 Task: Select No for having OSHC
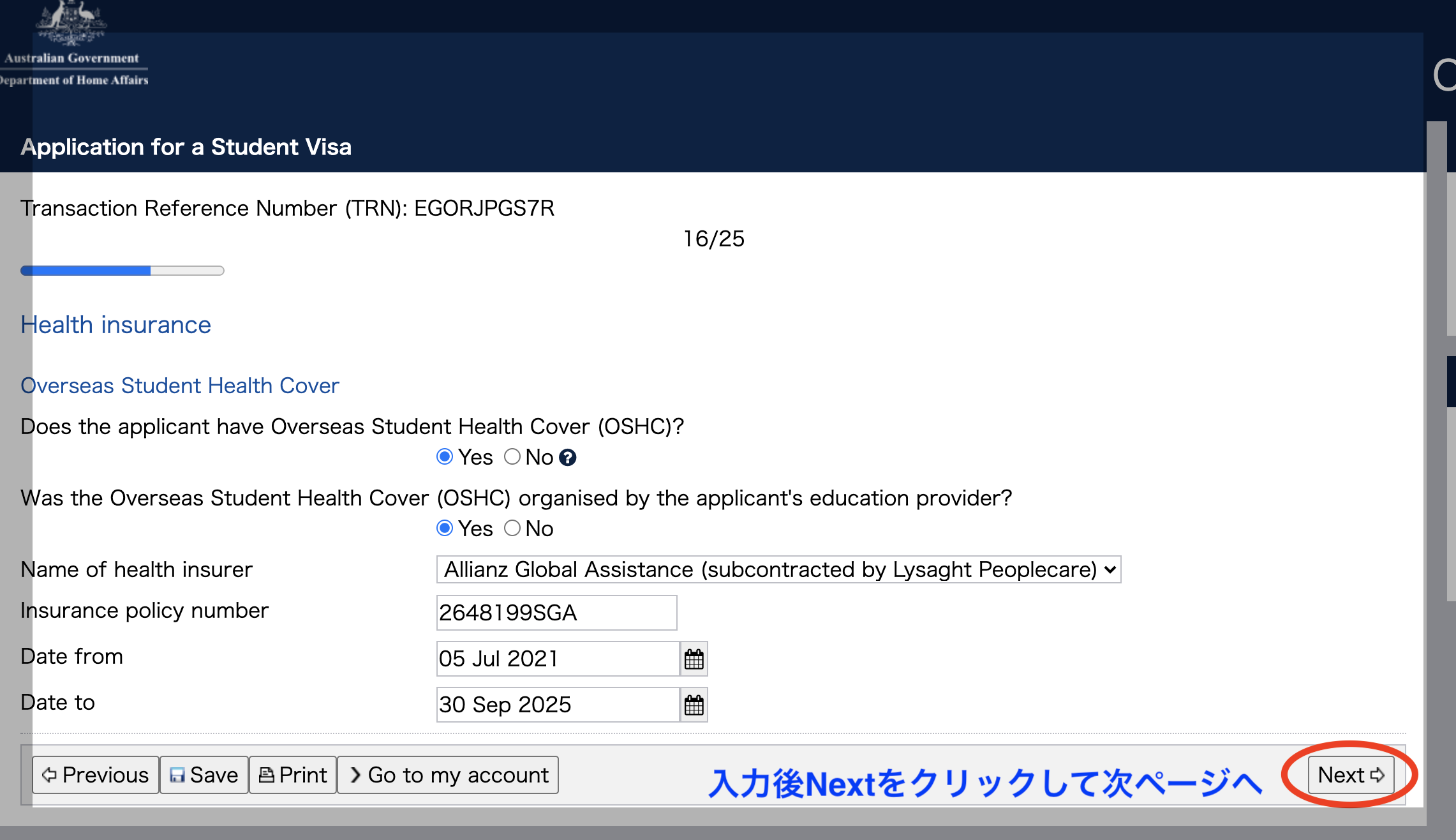(512, 457)
